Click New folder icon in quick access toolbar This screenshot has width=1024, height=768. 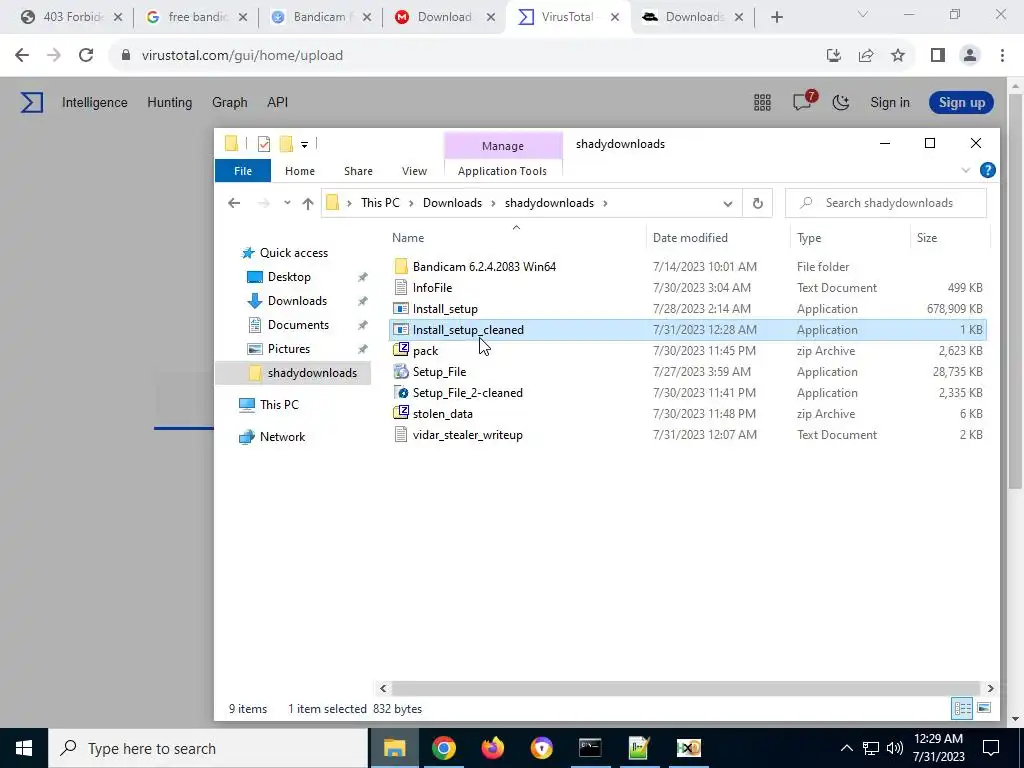[286, 144]
